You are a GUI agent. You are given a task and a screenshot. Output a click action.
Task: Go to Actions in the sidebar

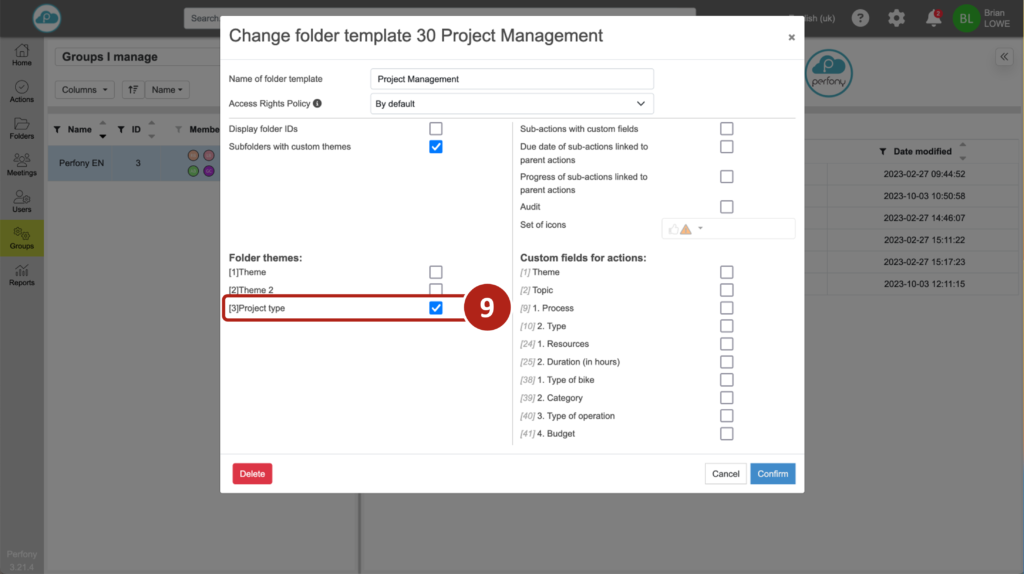coord(21,91)
